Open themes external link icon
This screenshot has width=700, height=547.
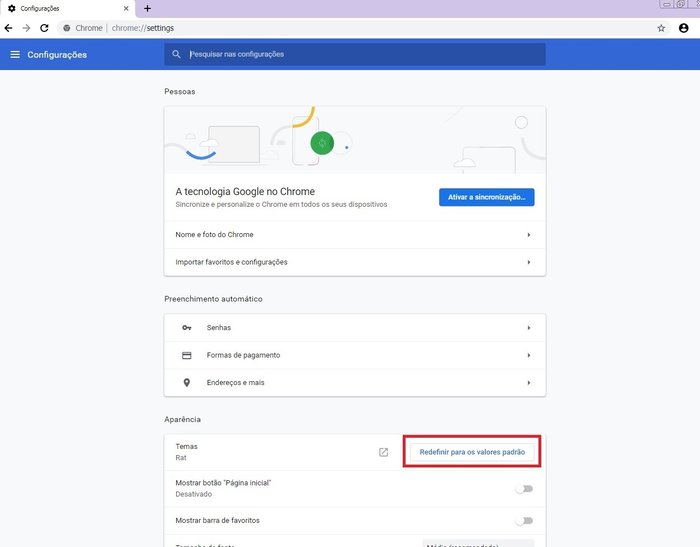383,452
